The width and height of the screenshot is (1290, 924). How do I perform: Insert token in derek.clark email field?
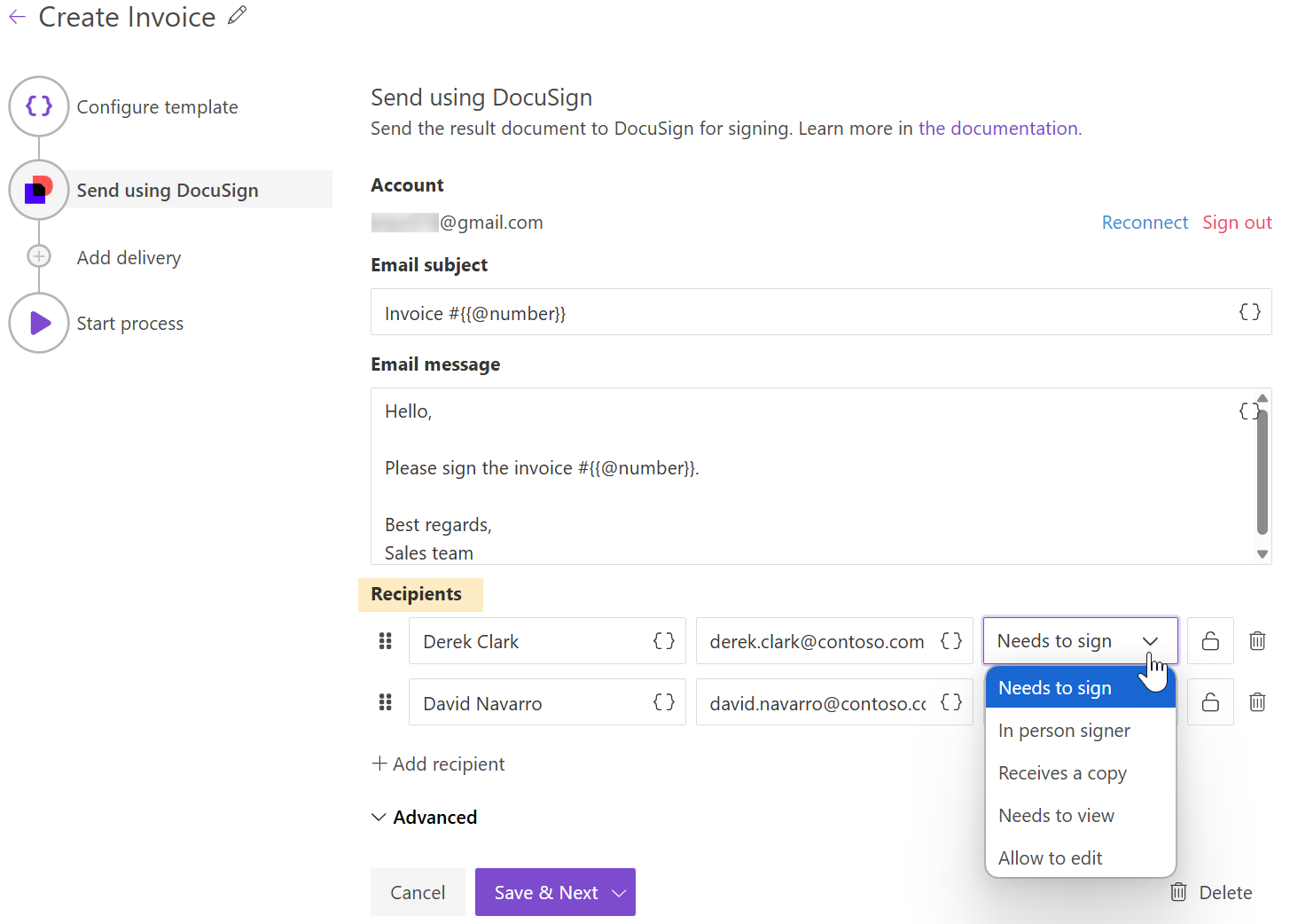pyautogui.click(x=951, y=640)
